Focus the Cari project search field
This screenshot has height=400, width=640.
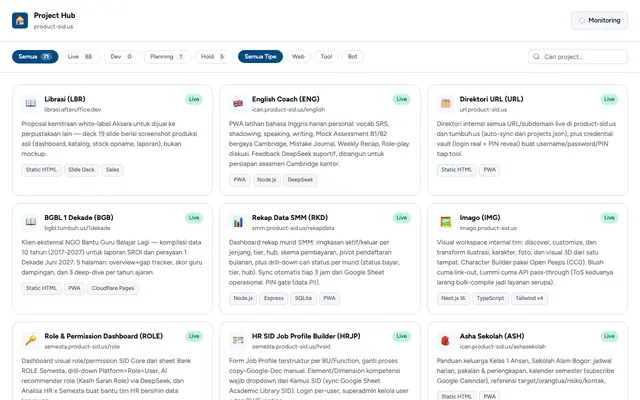coord(578,57)
